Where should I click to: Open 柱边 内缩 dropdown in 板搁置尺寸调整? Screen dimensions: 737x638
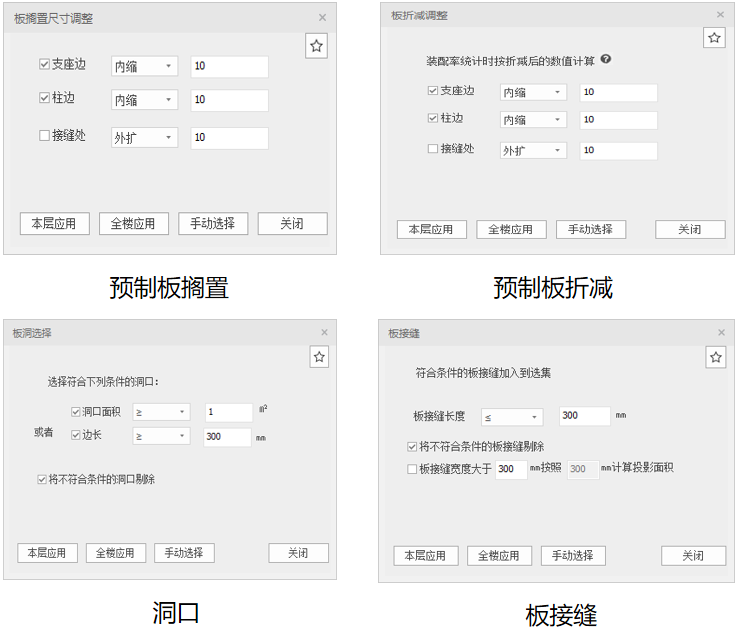[145, 100]
